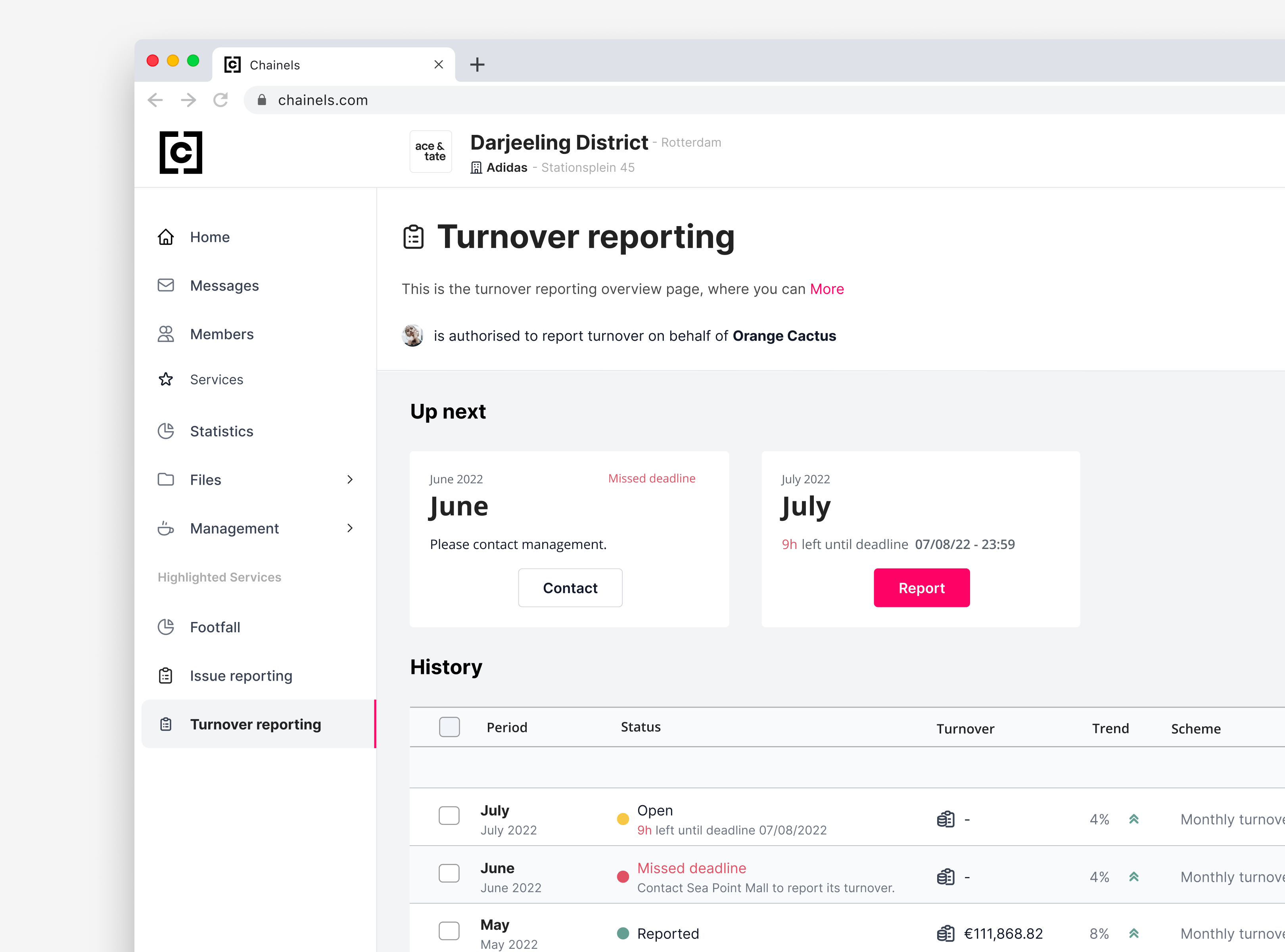Click the trend up arrow in July row
This screenshot has height=952, width=1285.
click(1133, 819)
